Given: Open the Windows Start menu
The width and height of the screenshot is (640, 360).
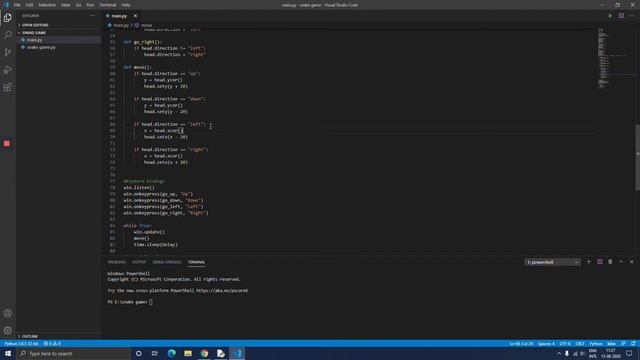Looking at the screenshot, I should 8,353.
